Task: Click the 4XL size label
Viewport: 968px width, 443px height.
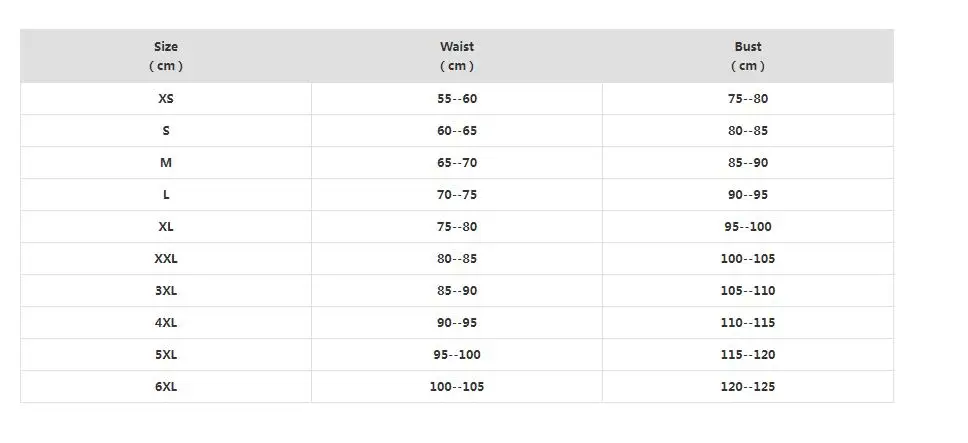Action: (166, 323)
